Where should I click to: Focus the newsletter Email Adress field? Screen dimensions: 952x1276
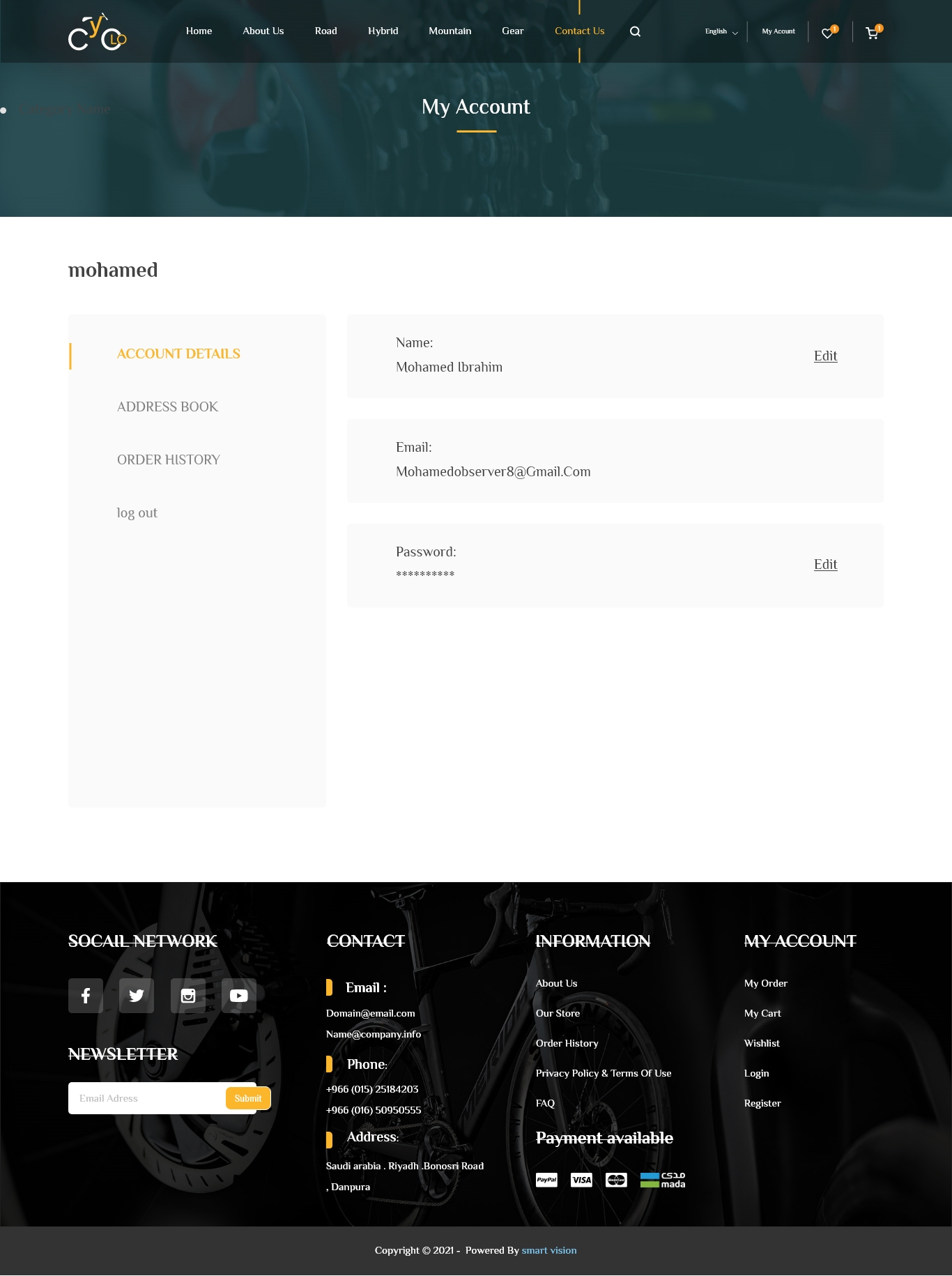146,1098
